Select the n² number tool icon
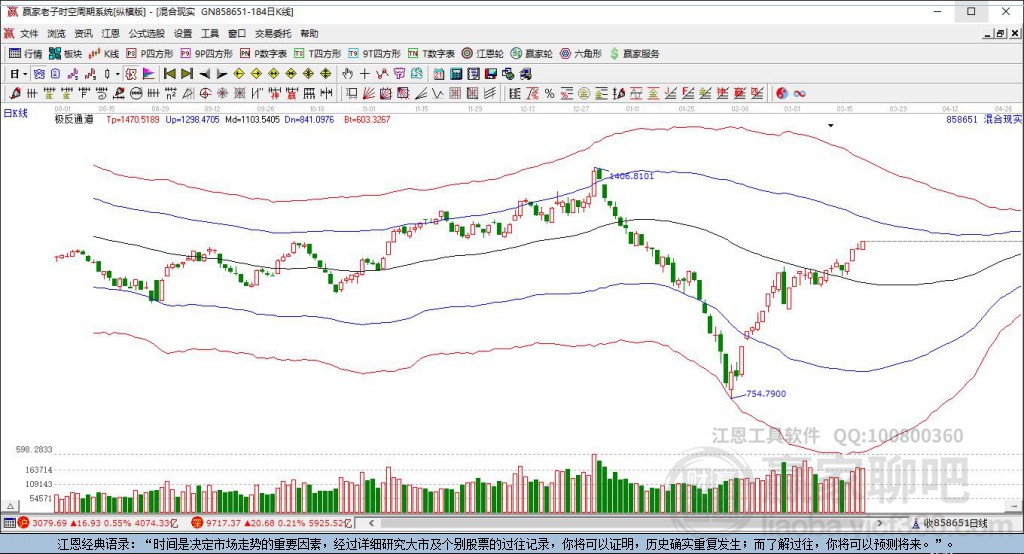Image resolution: width=1024 pixels, height=554 pixels. (170, 93)
